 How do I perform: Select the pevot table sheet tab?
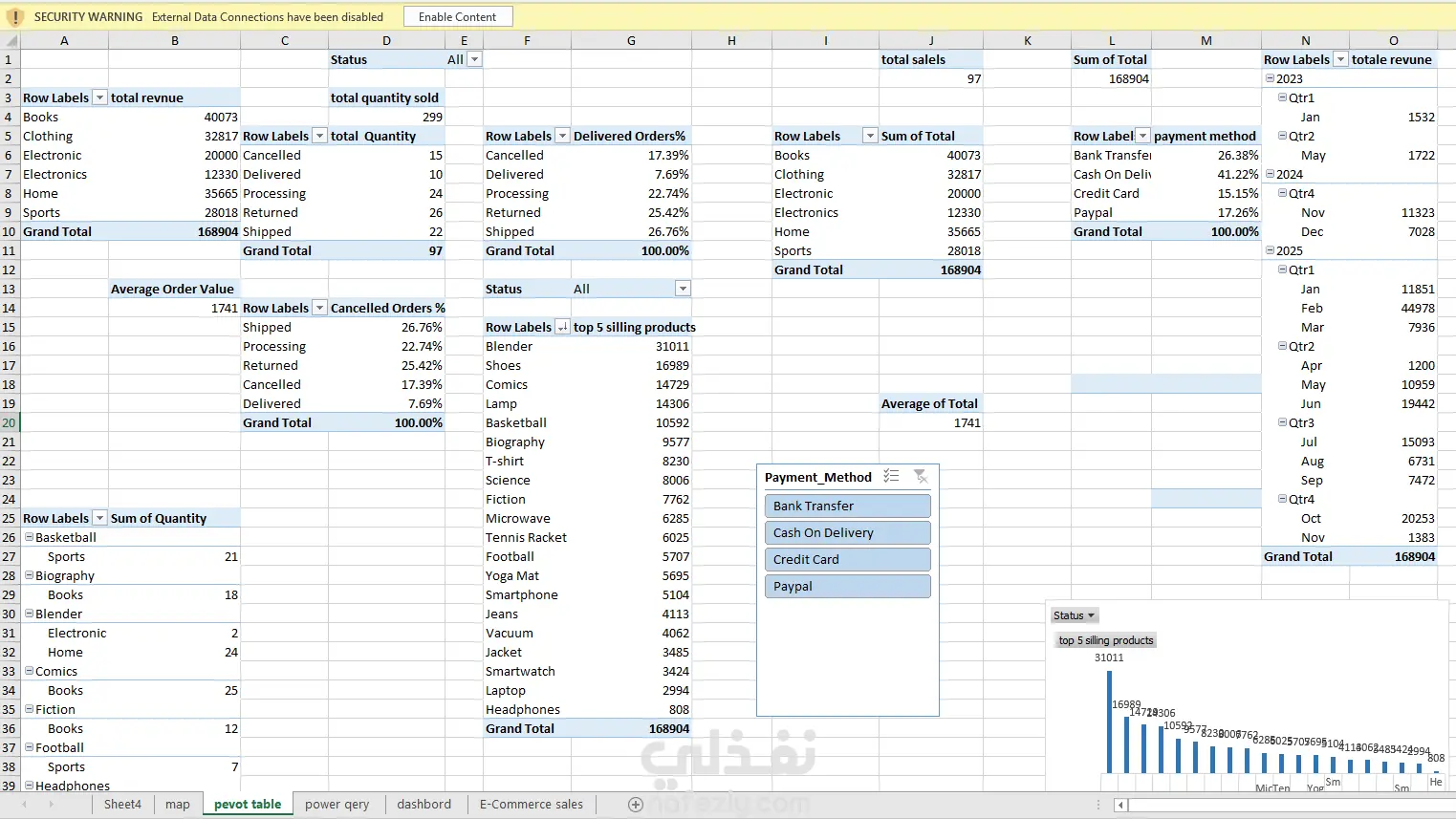(x=248, y=805)
